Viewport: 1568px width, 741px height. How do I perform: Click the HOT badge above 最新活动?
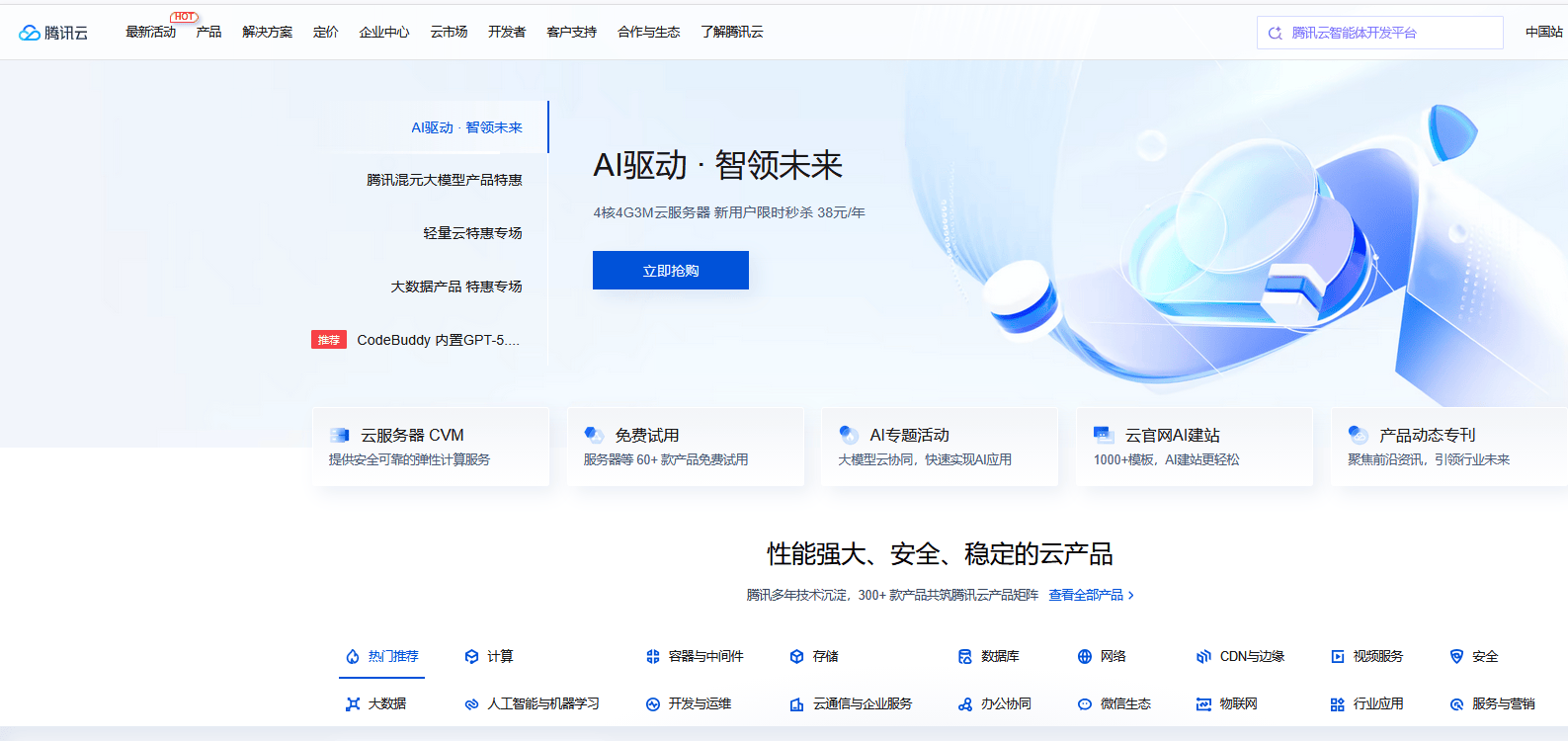[184, 17]
